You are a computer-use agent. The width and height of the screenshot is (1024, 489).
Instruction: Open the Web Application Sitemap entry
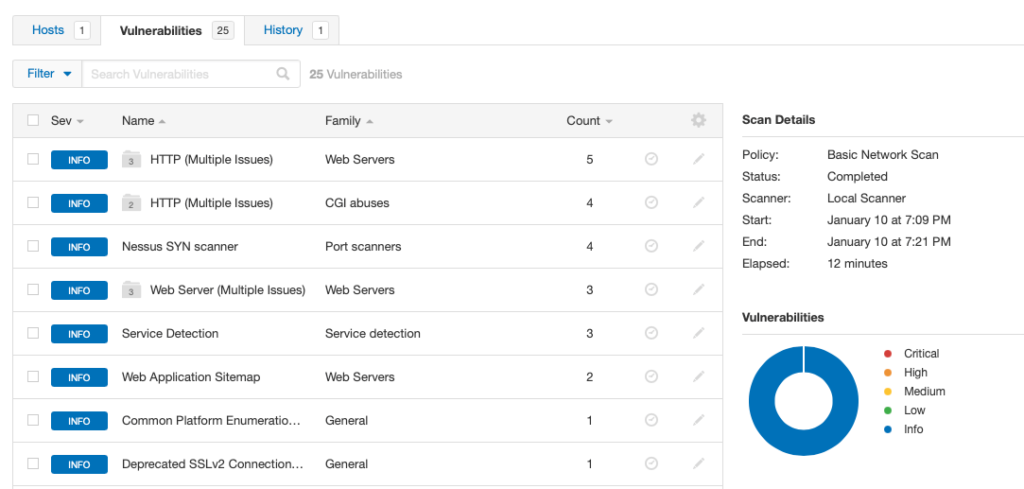click(x=191, y=377)
